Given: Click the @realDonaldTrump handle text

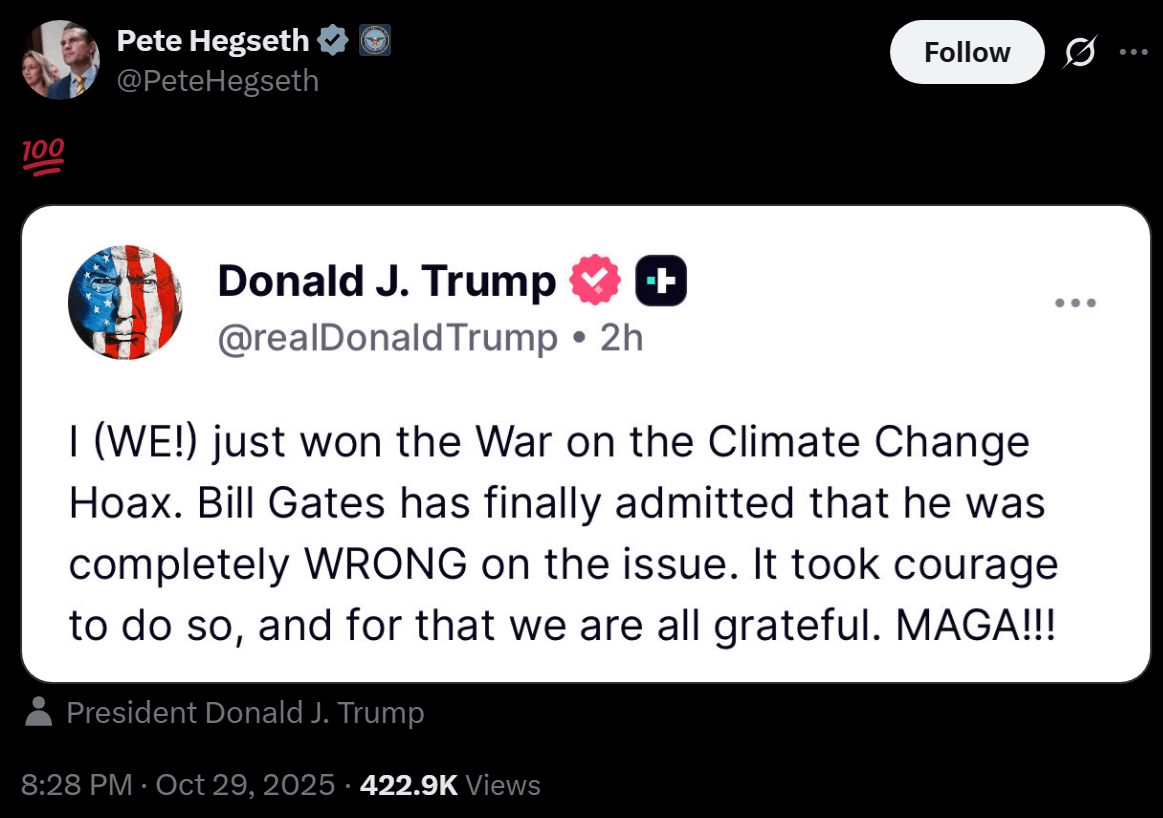Looking at the screenshot, I should 388,339.
